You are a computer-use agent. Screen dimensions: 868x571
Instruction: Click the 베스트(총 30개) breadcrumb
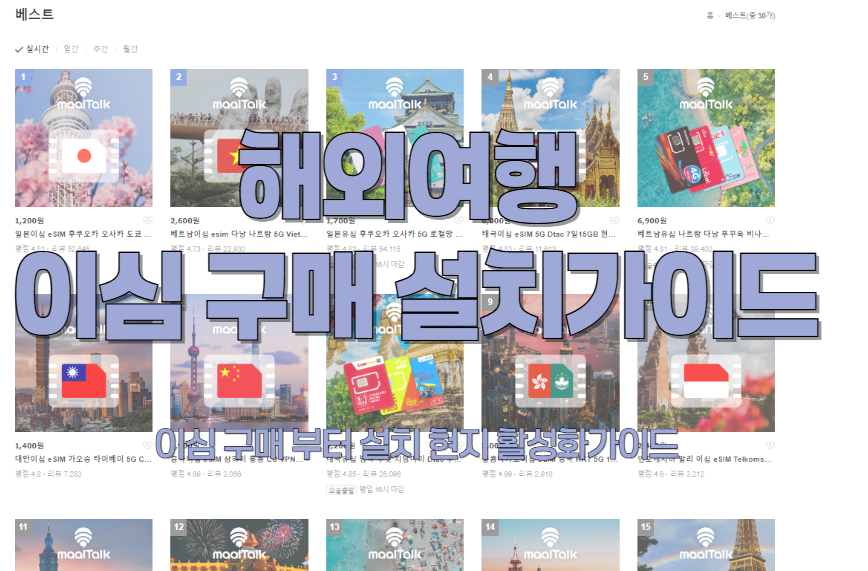750,16
